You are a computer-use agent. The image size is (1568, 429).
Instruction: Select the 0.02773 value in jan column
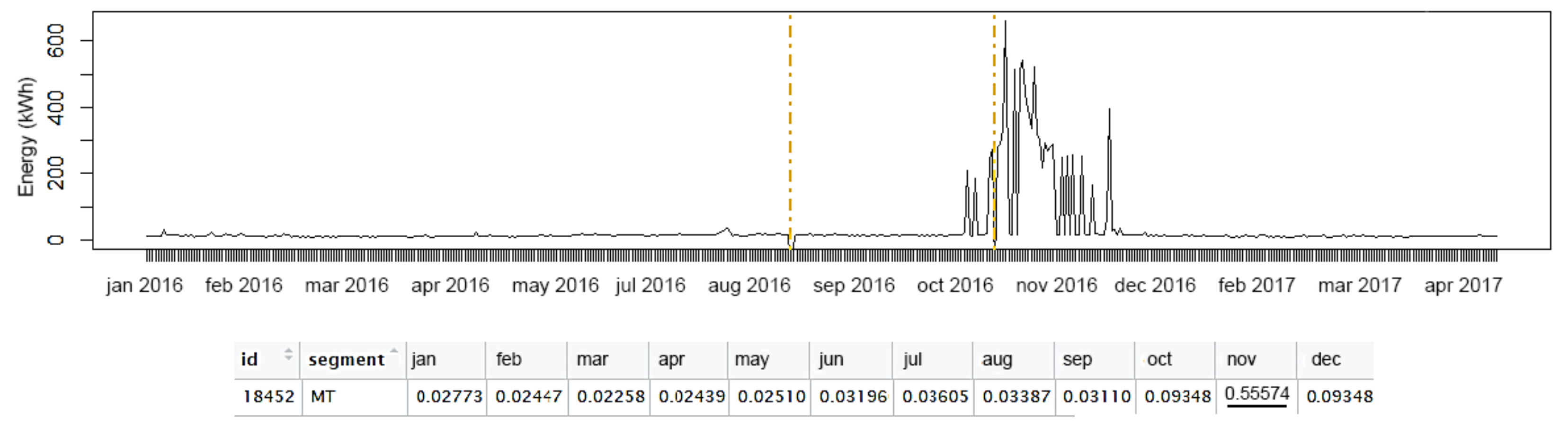449,397
